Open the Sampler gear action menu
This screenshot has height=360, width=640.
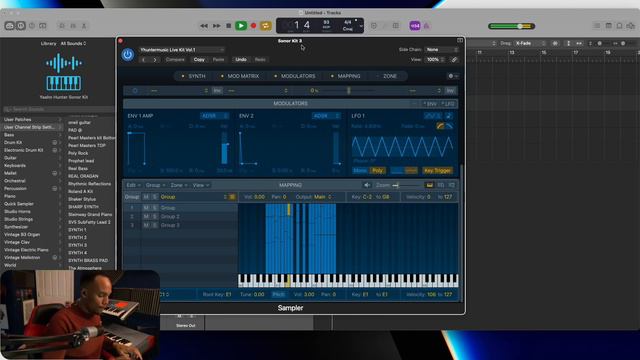click(x=453, y=76)
